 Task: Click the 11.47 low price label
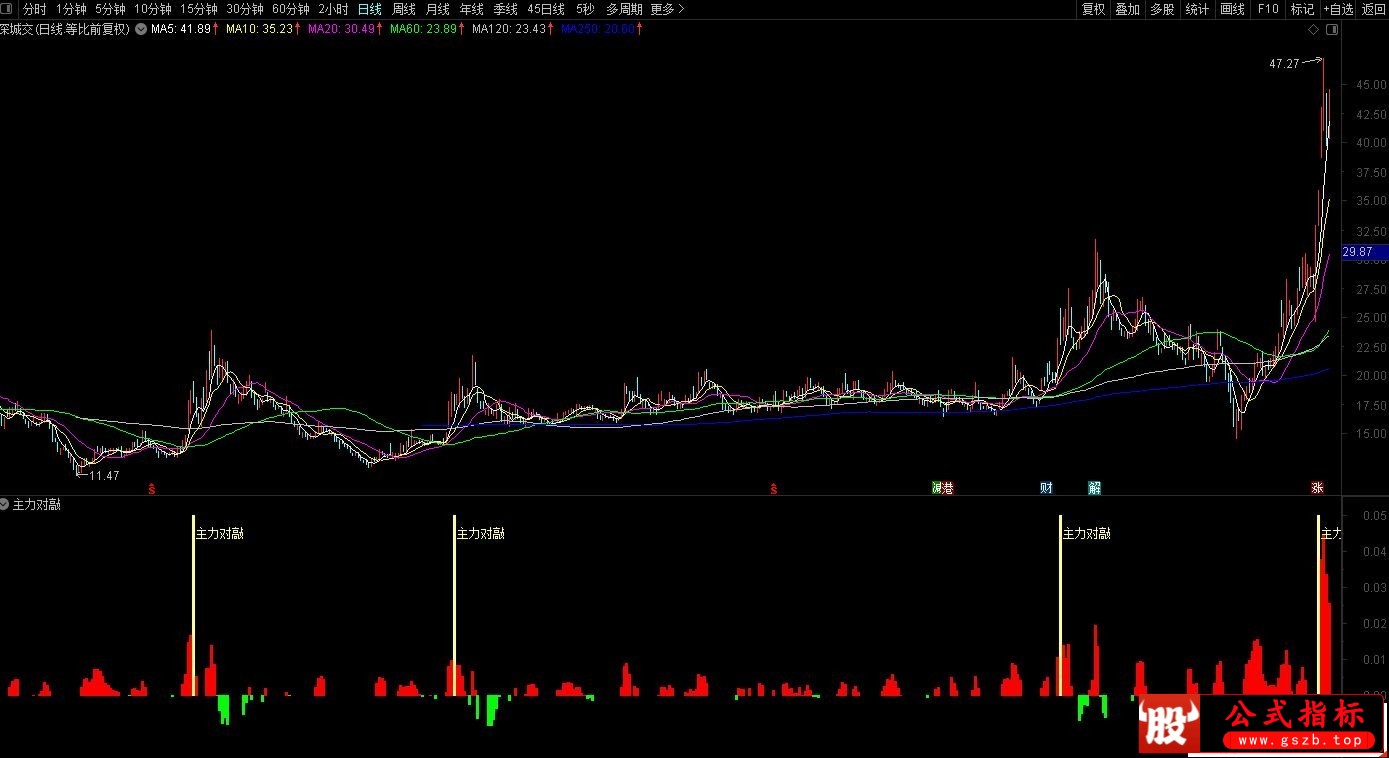[104, 476]
